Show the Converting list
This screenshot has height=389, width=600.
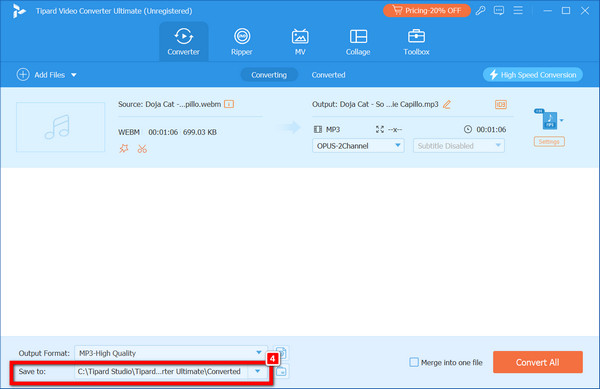[x=269, y=75]
